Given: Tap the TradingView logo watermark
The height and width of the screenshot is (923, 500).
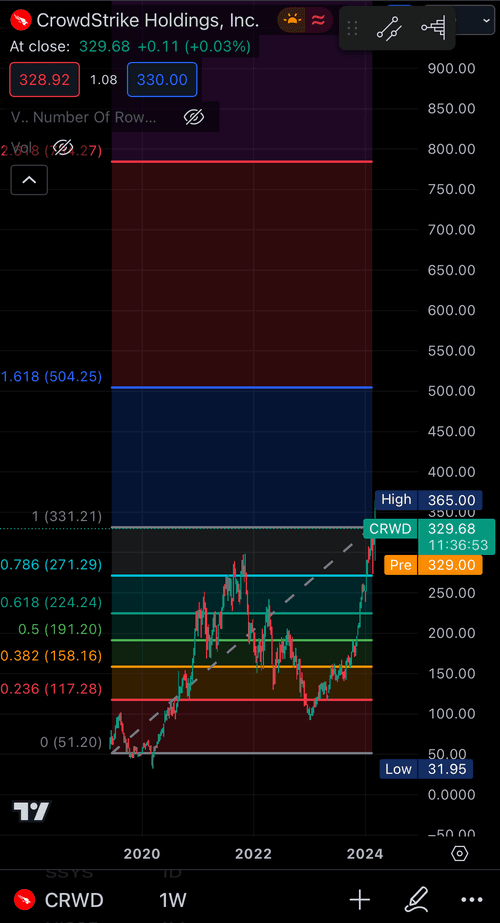Looking at the screenshot, I should [32, 812].
